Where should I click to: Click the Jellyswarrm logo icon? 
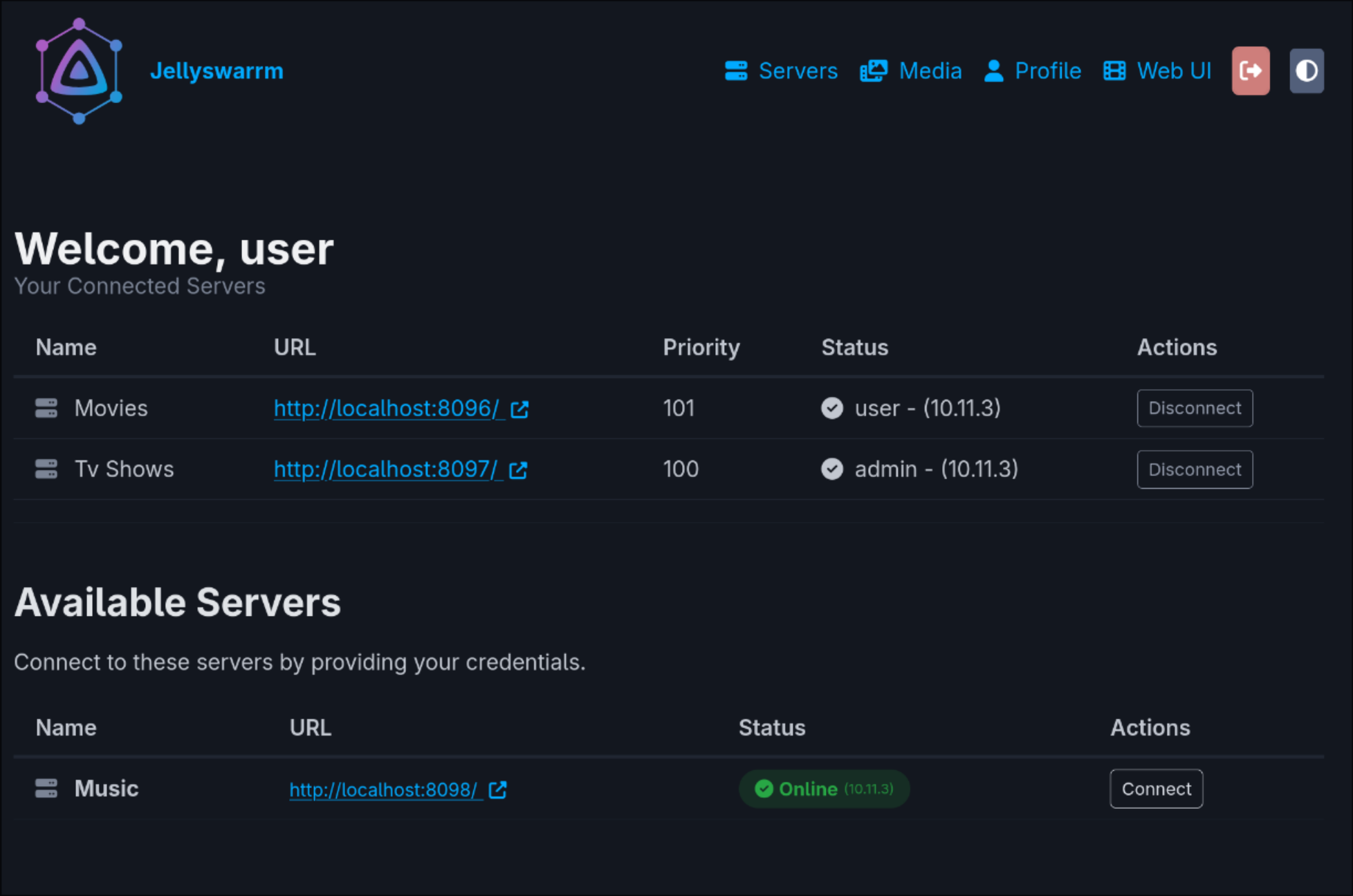[79, 71]
